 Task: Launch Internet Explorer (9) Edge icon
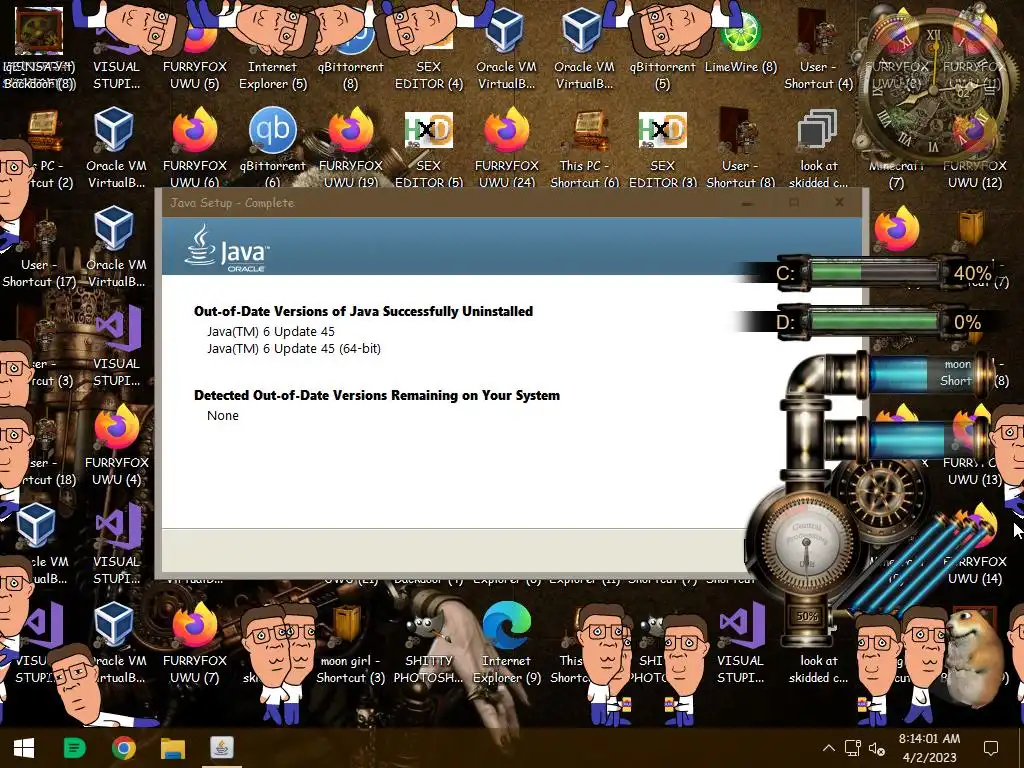point(506,643)
